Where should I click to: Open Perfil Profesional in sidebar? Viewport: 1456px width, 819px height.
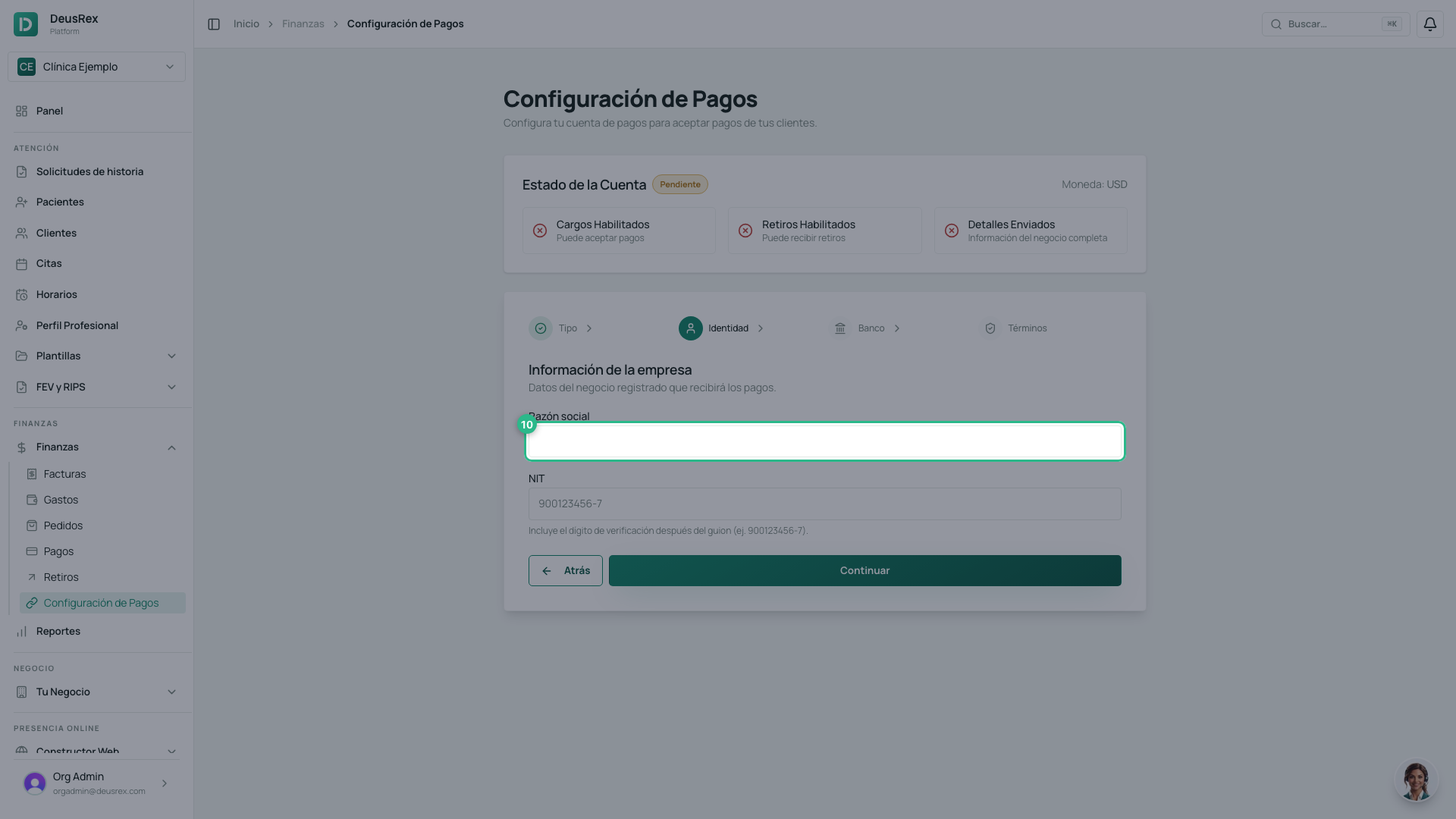click(96, 326)
